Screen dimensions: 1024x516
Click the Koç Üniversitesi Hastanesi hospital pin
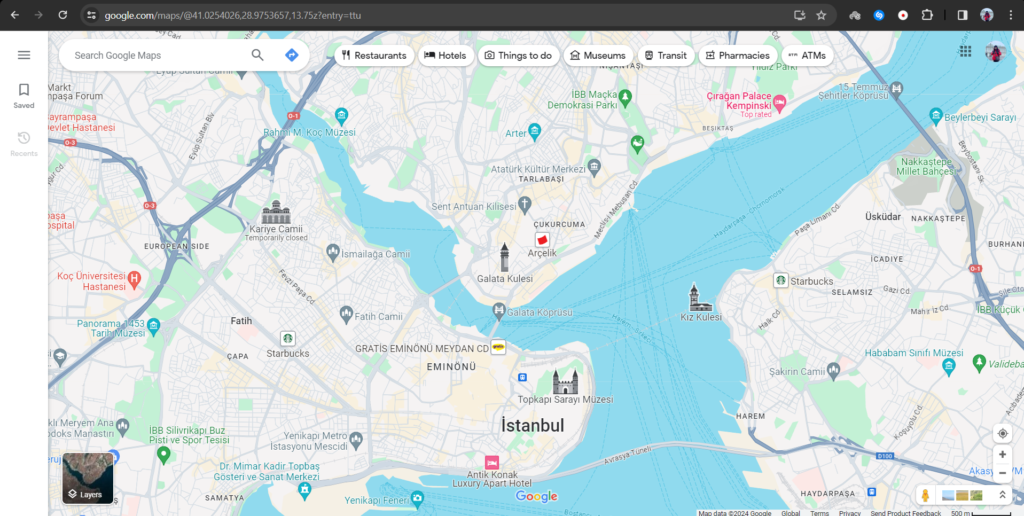click(134, 280)
